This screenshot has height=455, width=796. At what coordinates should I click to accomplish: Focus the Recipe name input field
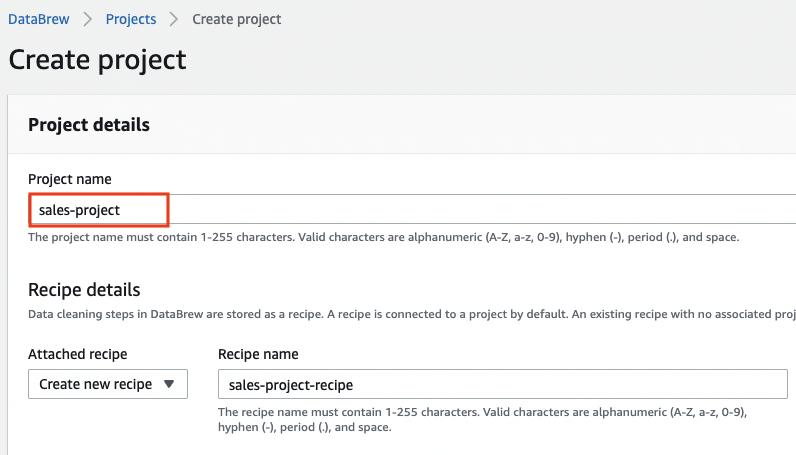(x=500, y=385)
